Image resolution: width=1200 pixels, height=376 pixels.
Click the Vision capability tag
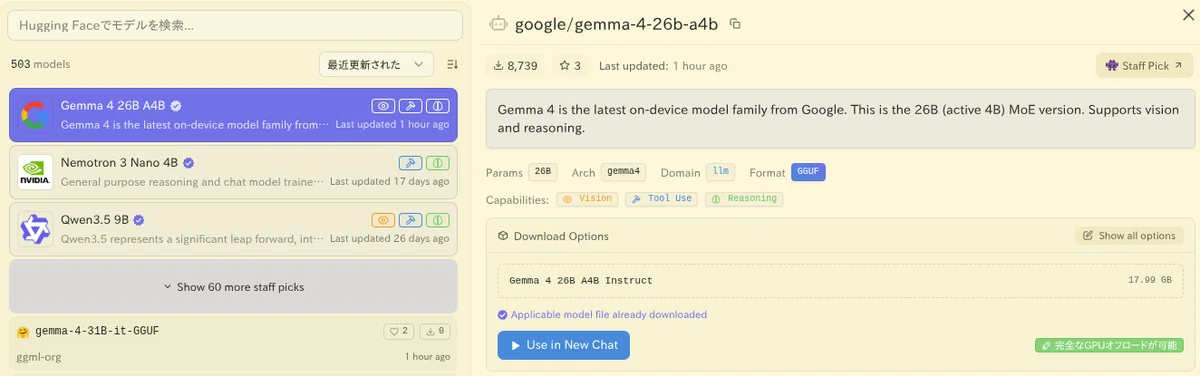(587, 199)
